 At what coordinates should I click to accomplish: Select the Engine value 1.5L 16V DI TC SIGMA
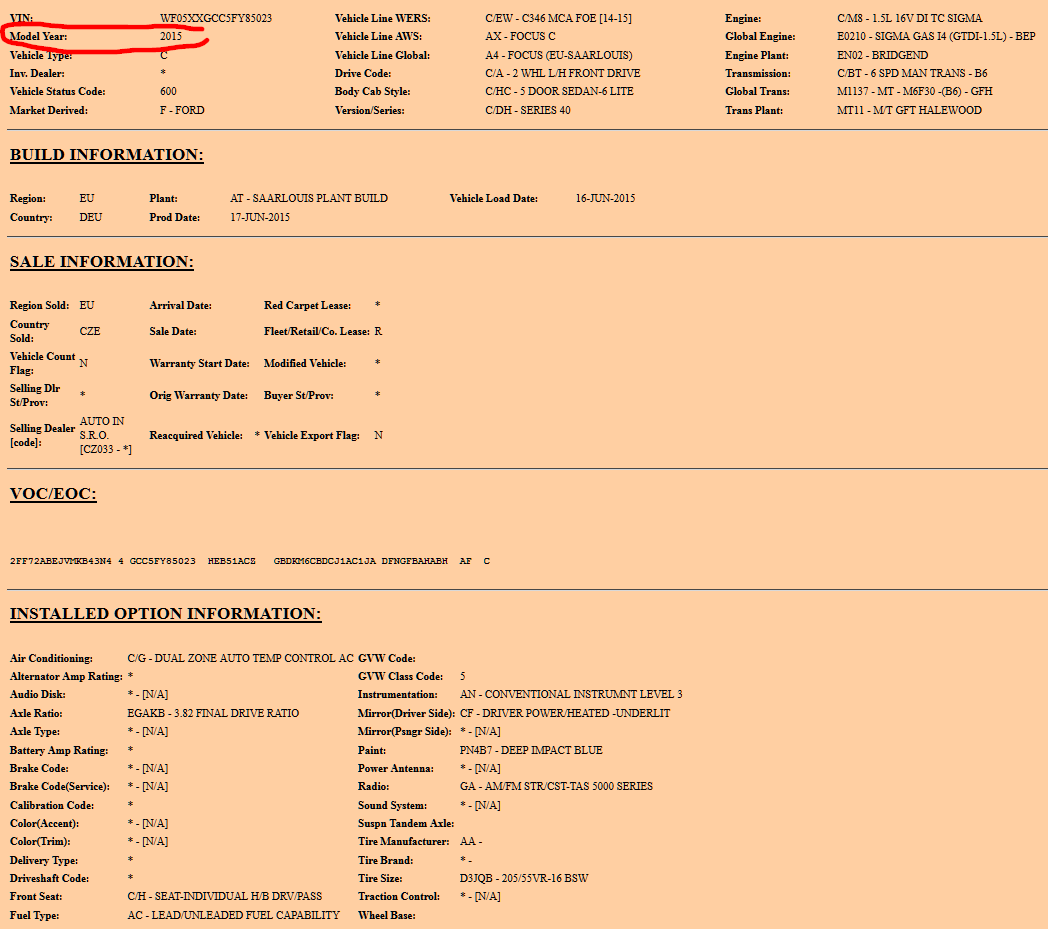(x=909, y=19)
